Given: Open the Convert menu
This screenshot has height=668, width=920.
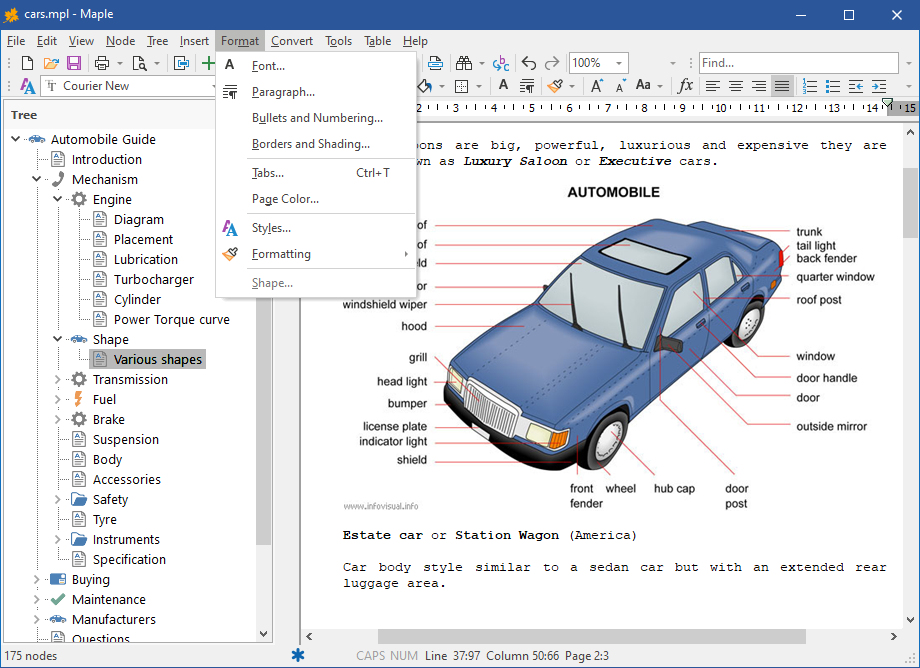Looking at the screenshot, I should [x=292, y=41].
